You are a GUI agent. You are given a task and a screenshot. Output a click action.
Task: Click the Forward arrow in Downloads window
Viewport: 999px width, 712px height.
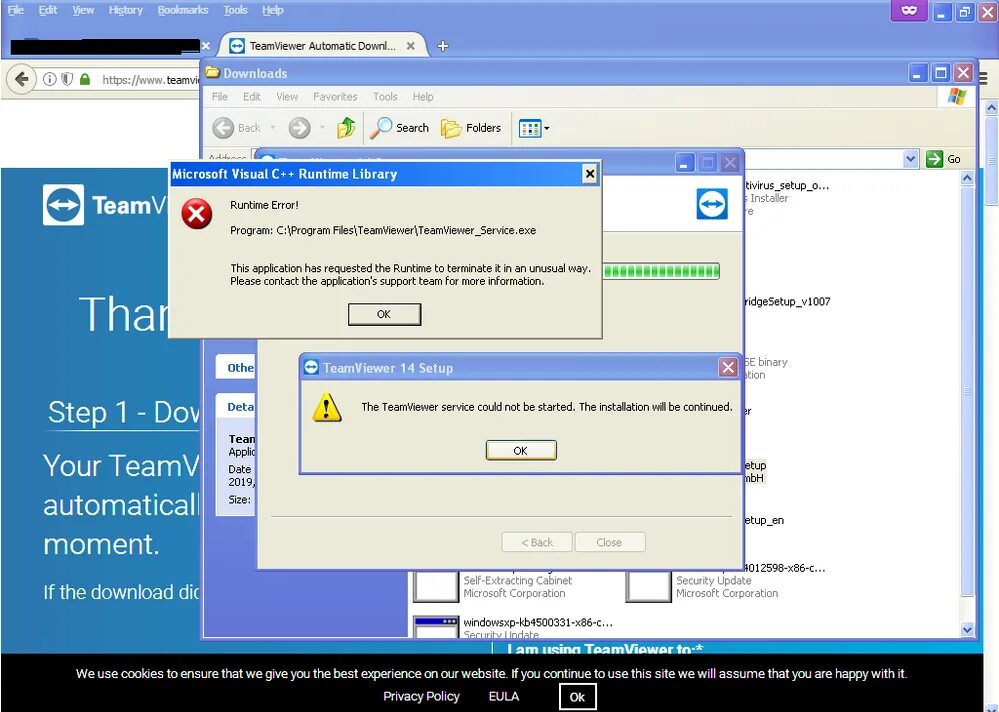tap(299, 128)
